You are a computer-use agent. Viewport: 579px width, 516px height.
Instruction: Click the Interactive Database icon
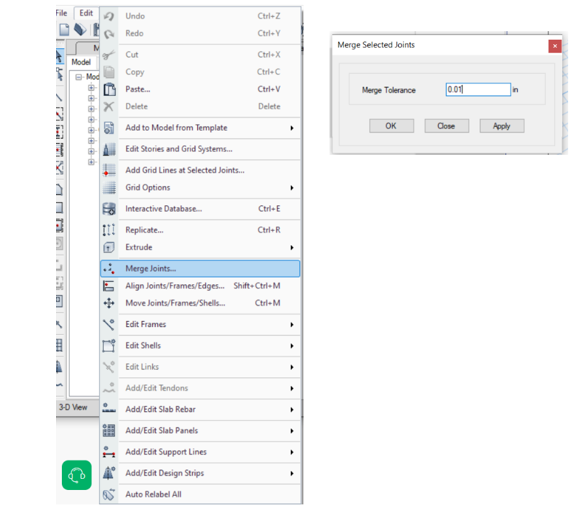pyautogui.click(x=109, y=209)
